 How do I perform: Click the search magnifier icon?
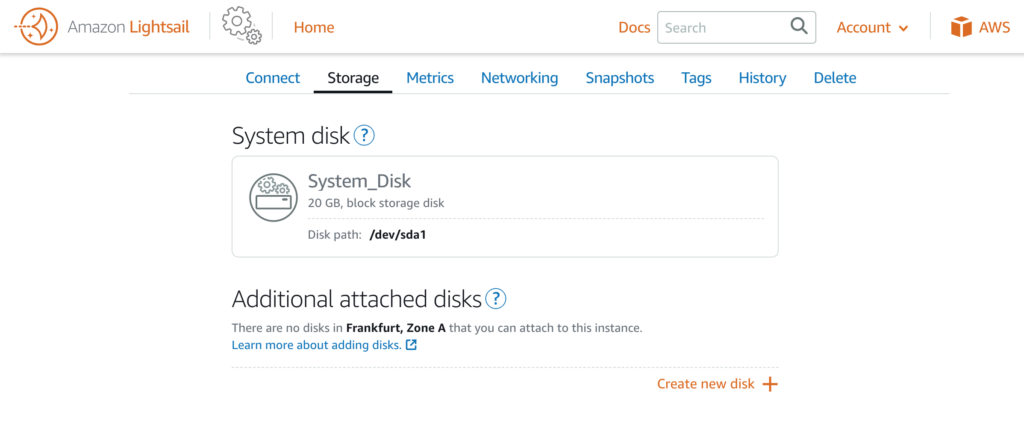[x=799, y=27]
